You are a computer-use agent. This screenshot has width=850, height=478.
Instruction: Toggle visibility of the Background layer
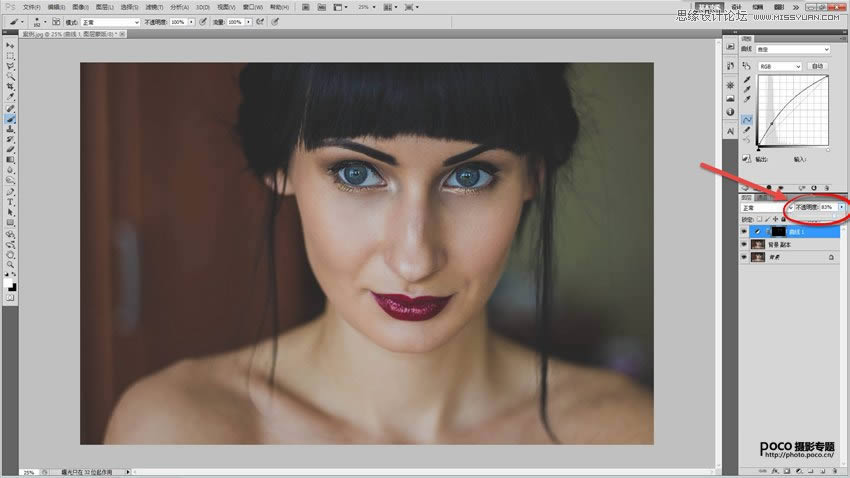coord(745,258)
